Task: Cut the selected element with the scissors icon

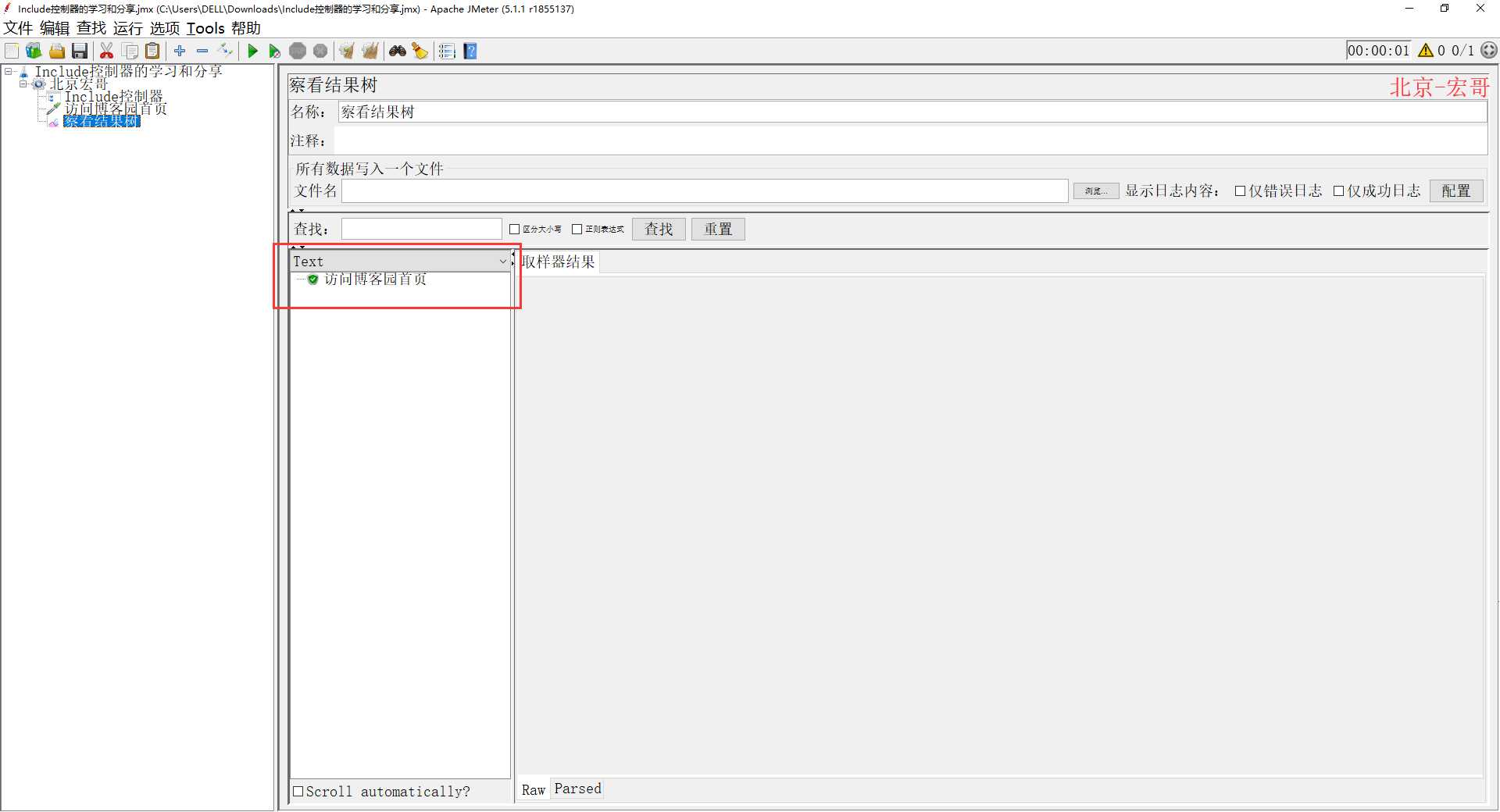Action: tap(107, 51)
